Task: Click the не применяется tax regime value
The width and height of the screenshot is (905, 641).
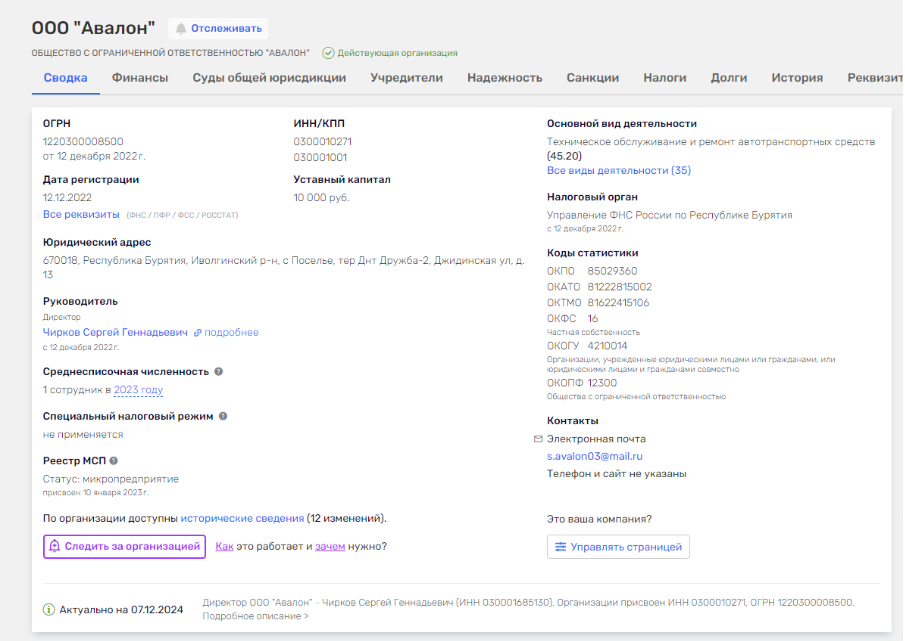Action: [x=83, y=435]
